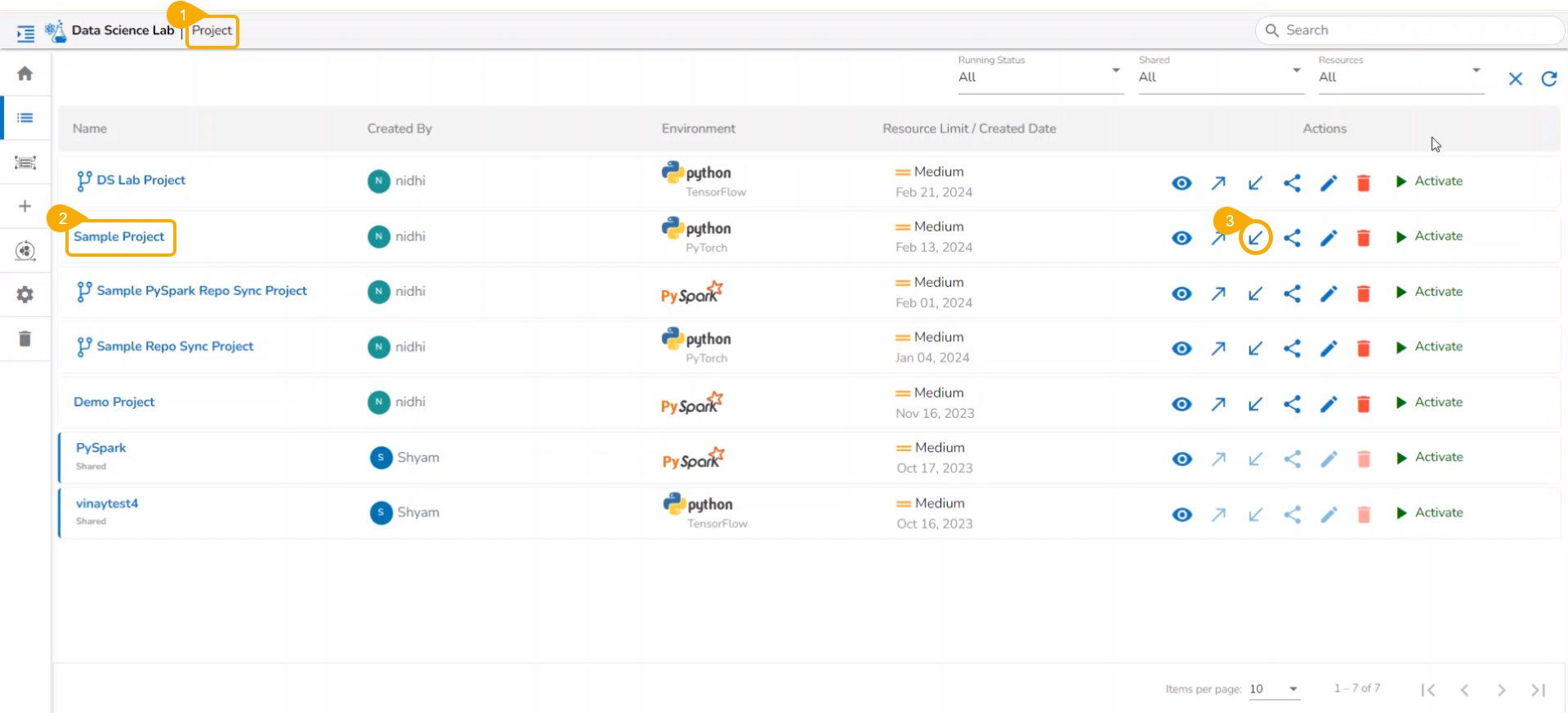
Task: Click the pull arrow icon for Sample Project
Action: tap(1255, 238)
